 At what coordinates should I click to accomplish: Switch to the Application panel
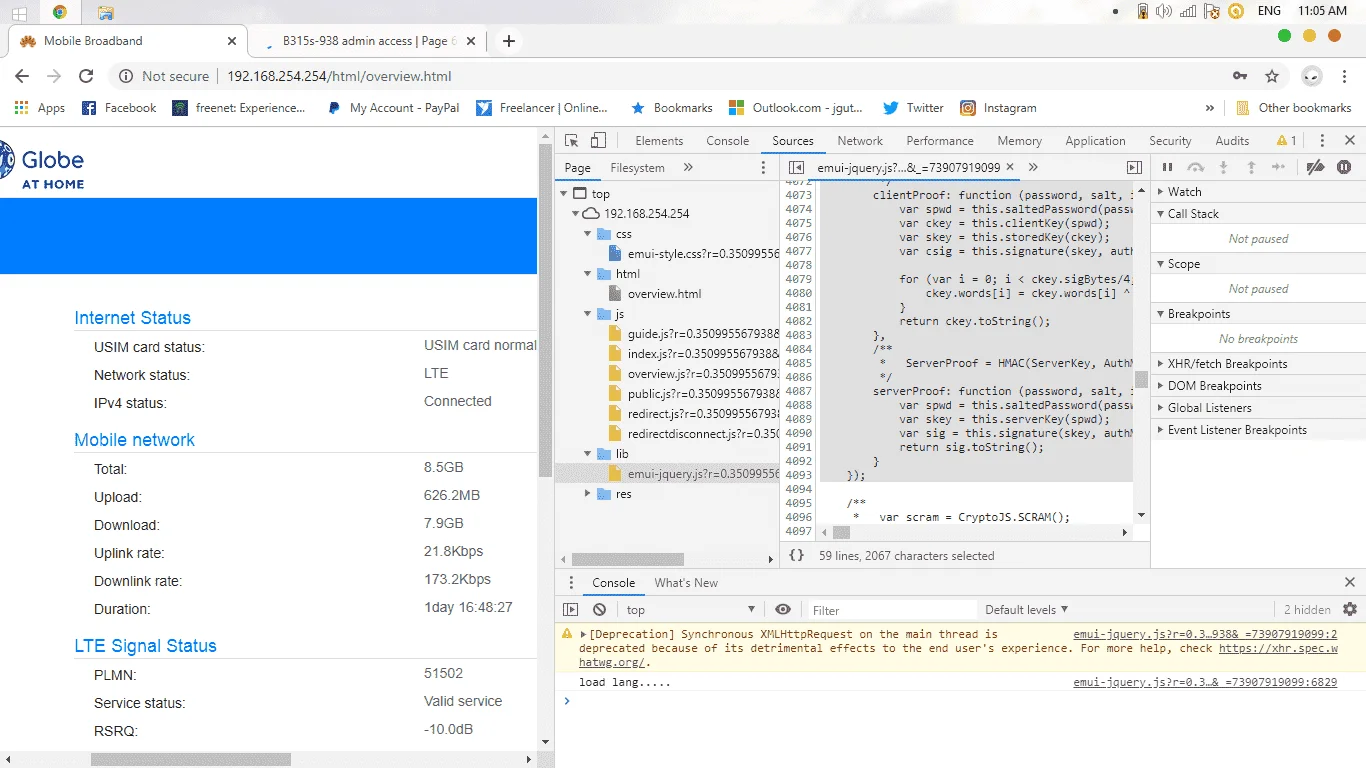click(1095, 141)
